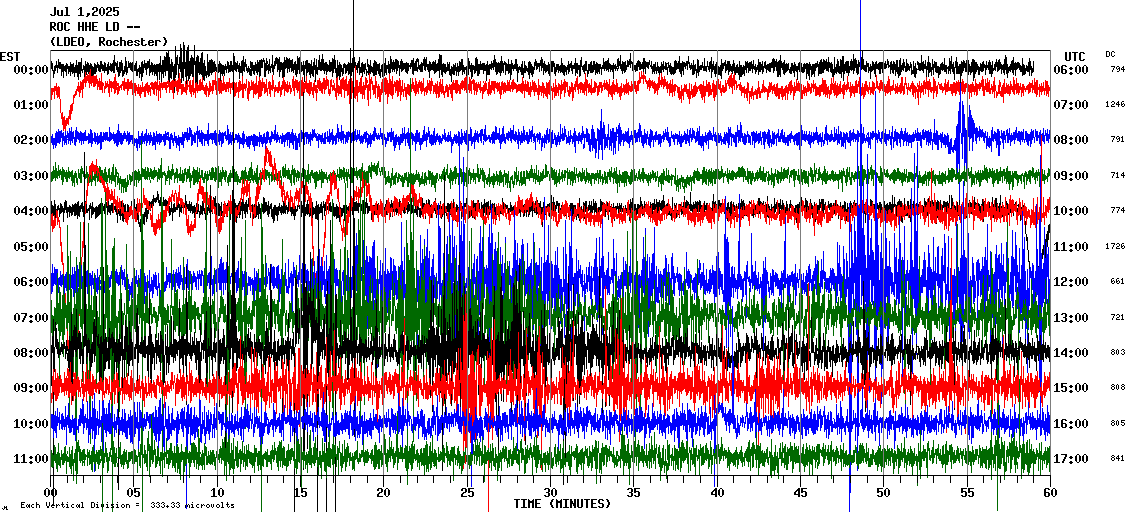This screenshot has height=519, width=1130.
Task: Click the 25 minute mark on the time axis
Action: pyautogui.click(x=467, y=493)
